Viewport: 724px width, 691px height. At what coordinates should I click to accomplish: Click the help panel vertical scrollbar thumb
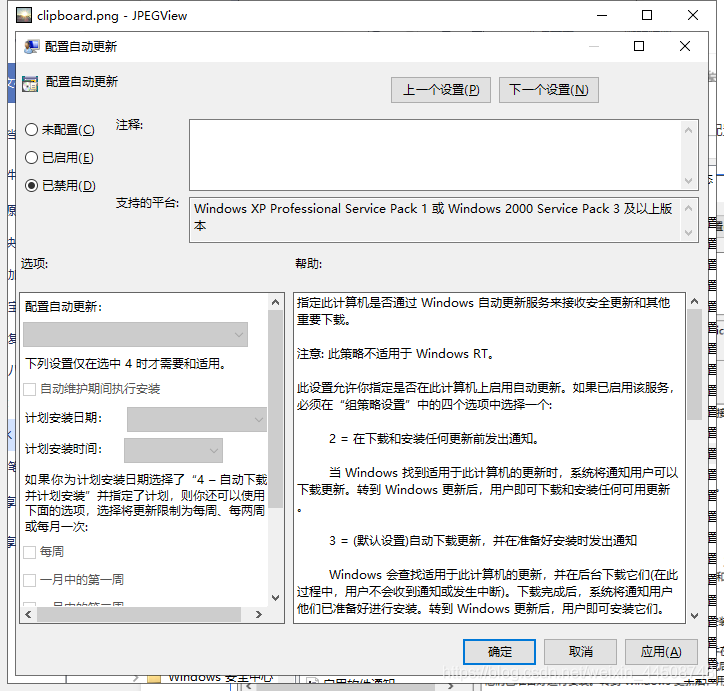(x=694, y=364)
